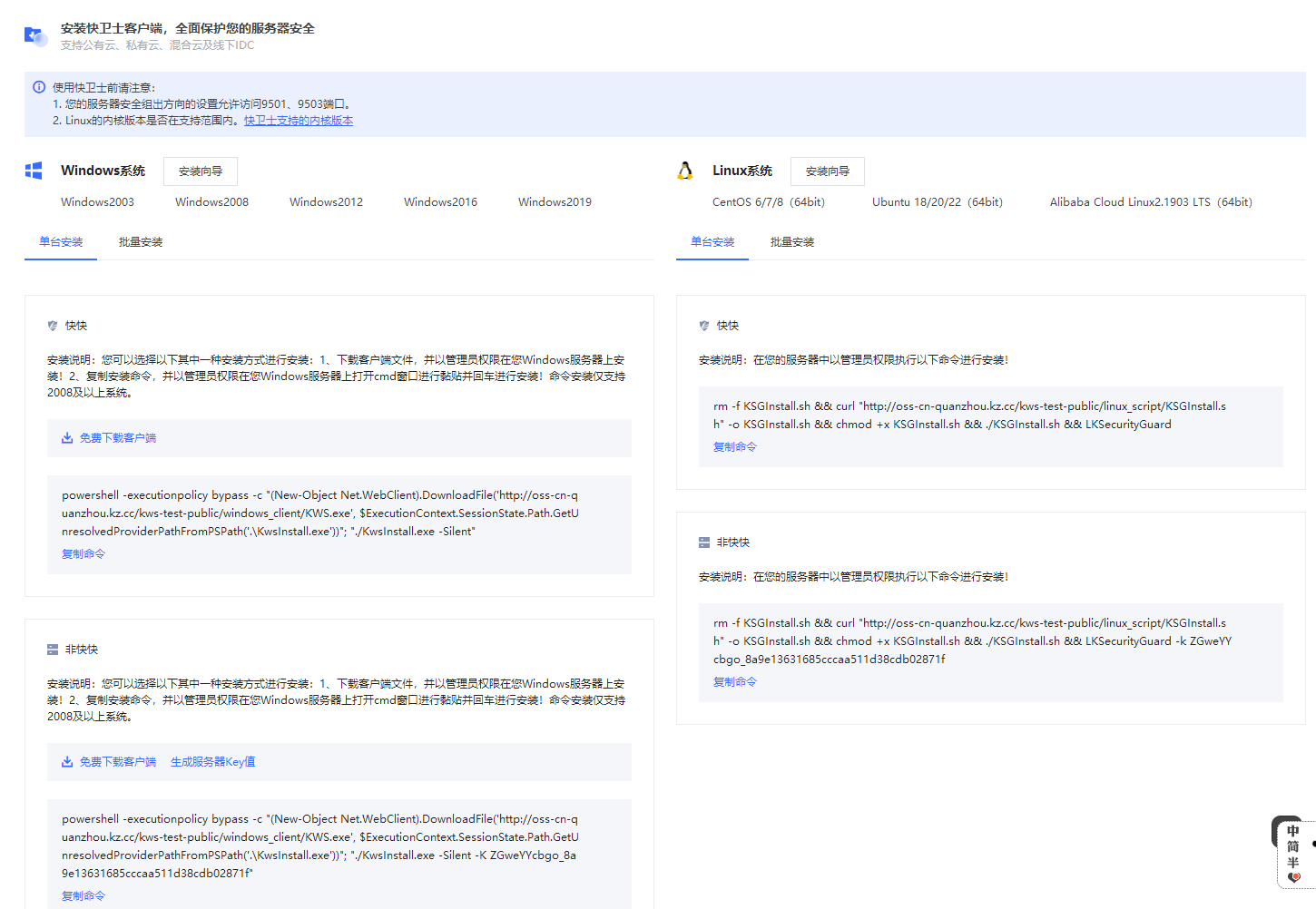Viewport: 1316px width, 909px height.
Task: Copy the Linux 非快快 command via 复制命令
Action: (x=734, y=682)
